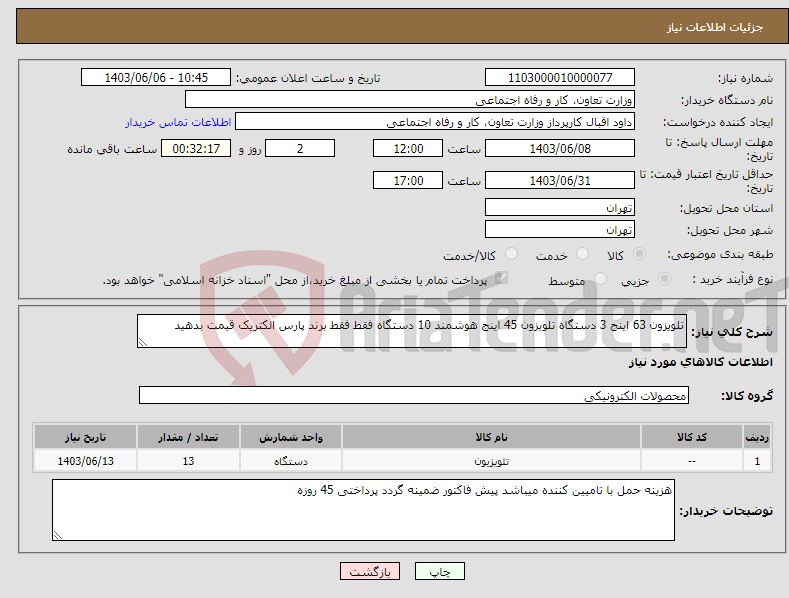789x598 pixels.
Task: Select the خدمت radio button
Action: click(x=582, y=254)
